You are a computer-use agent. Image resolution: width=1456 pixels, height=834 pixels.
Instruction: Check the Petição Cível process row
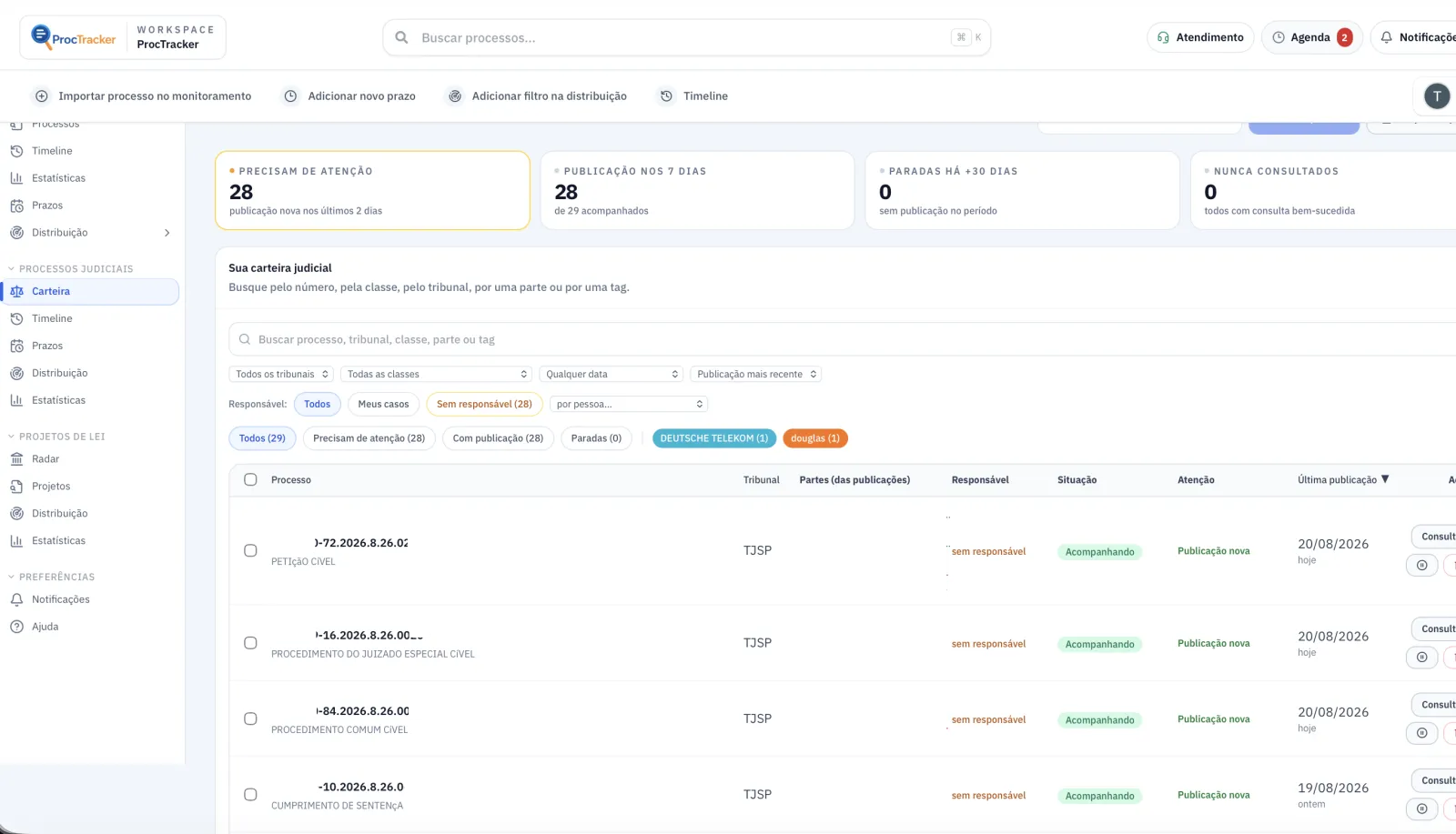coord(250,550)
